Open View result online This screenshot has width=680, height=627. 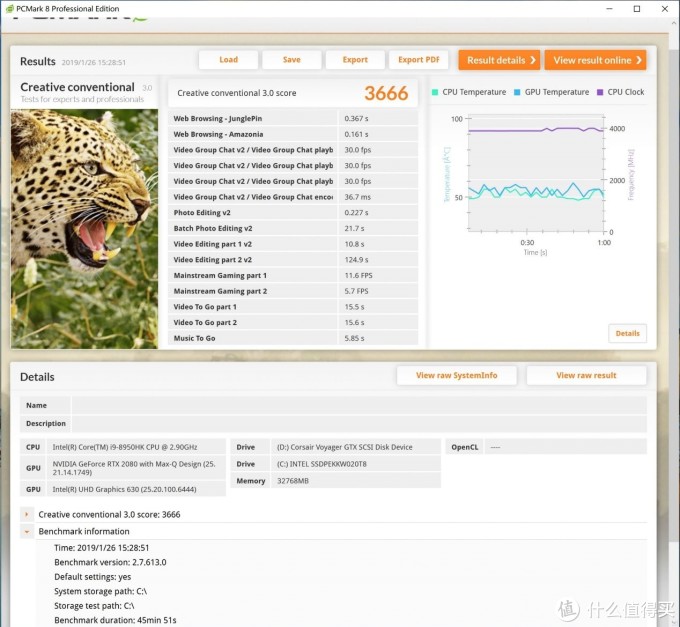595,60
